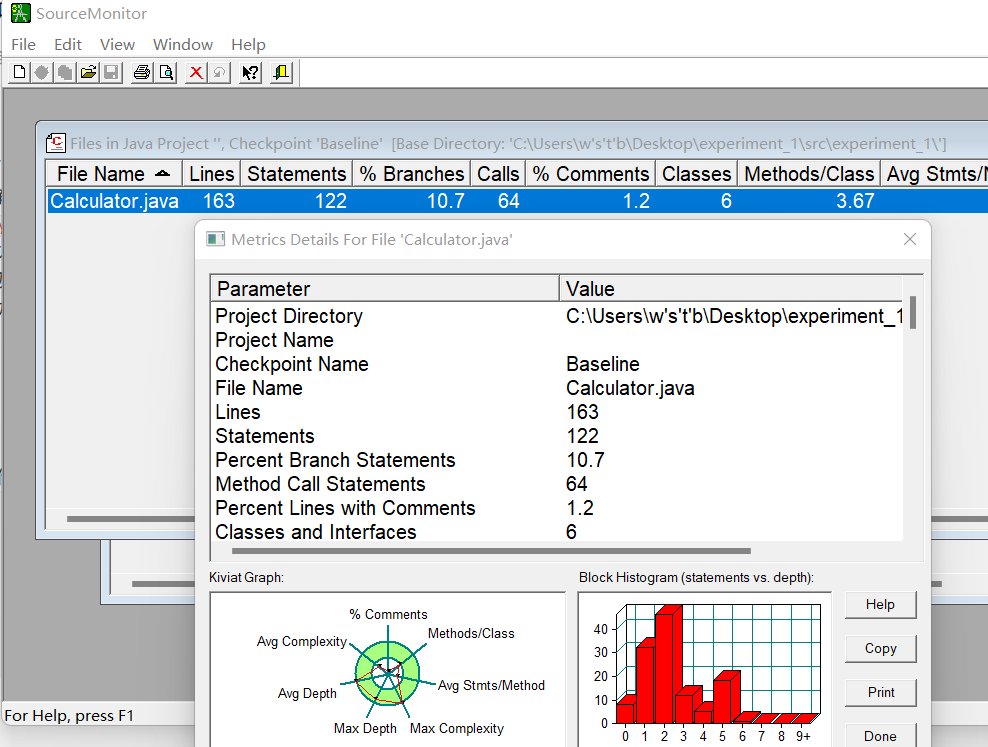Open the File menu
Screen dimensions: 988x747
tap(23, 45)
